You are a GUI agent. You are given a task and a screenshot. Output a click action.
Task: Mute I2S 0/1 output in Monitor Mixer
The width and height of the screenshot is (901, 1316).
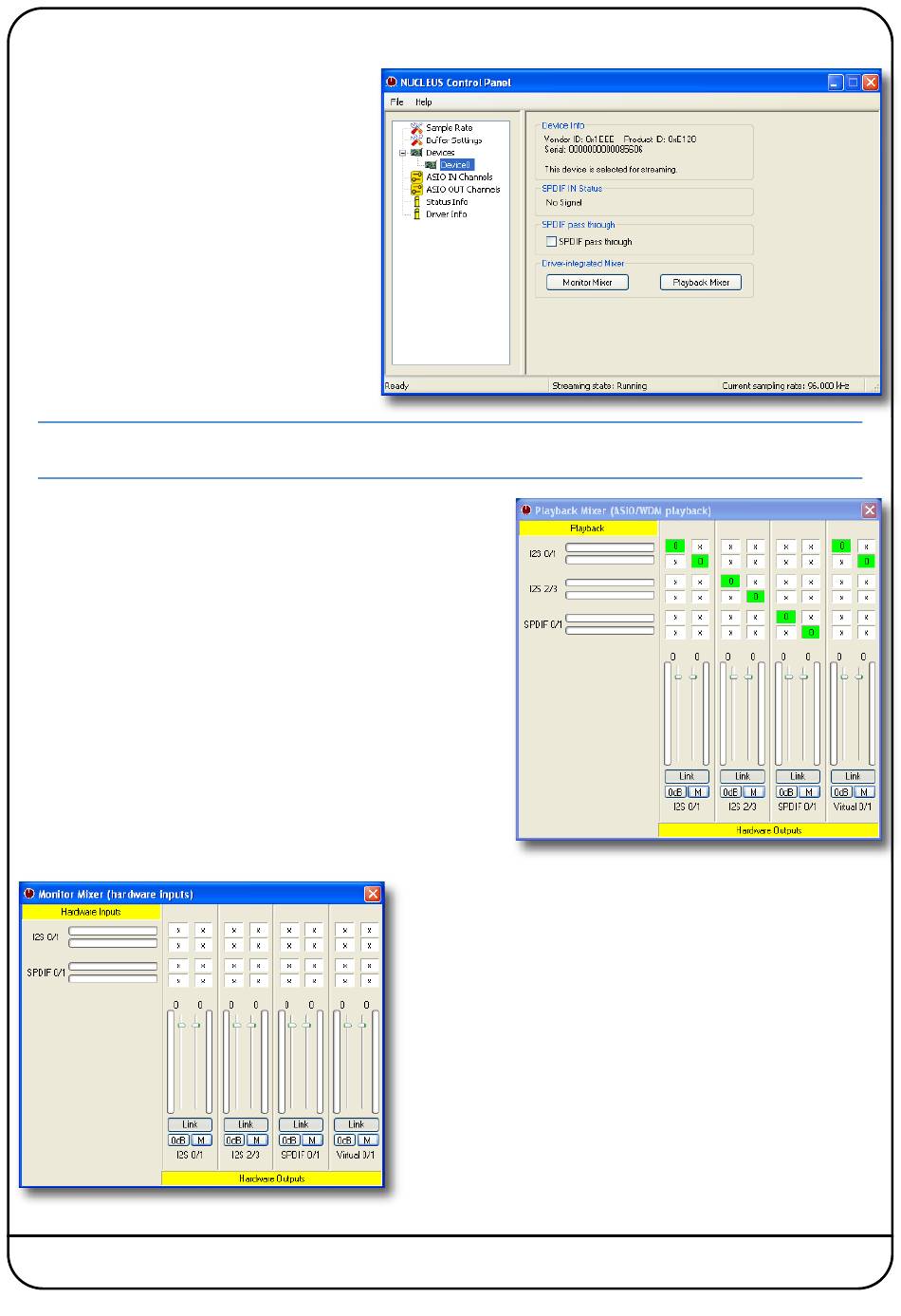pyautogui.click(x=201, y=1140)
